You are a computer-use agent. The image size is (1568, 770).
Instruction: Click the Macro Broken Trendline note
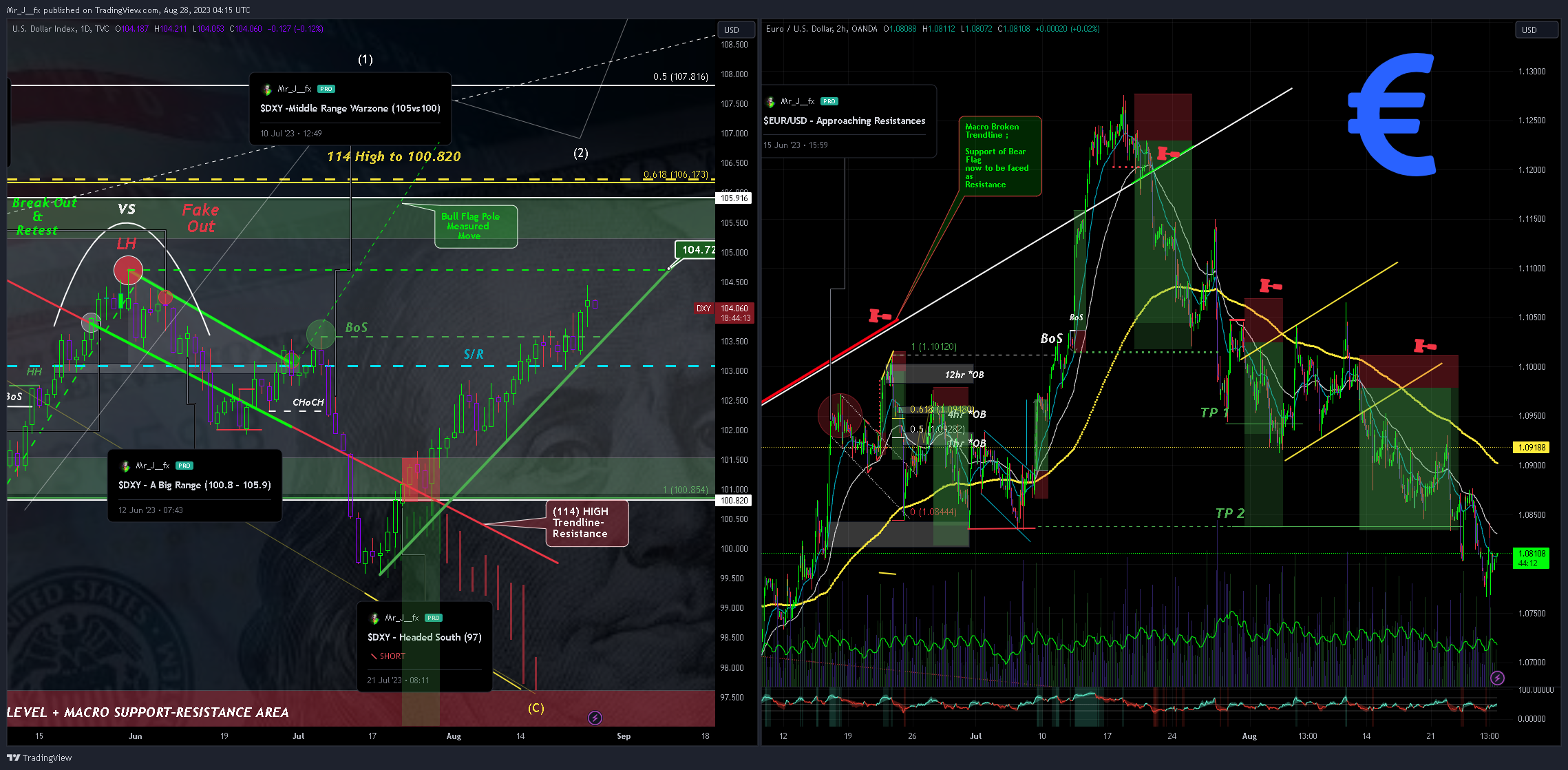coord(1000,156)
